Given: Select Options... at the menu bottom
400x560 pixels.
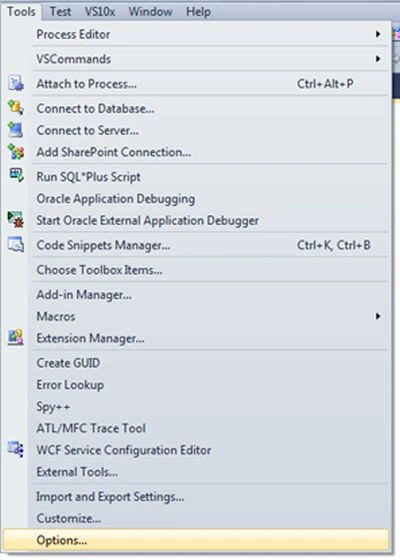Looking at the screenshot, I should tap(196, 540).
